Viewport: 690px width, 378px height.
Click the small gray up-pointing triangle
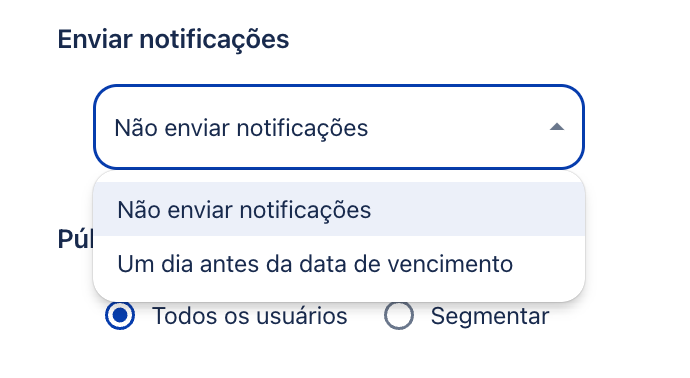[557, 127]
